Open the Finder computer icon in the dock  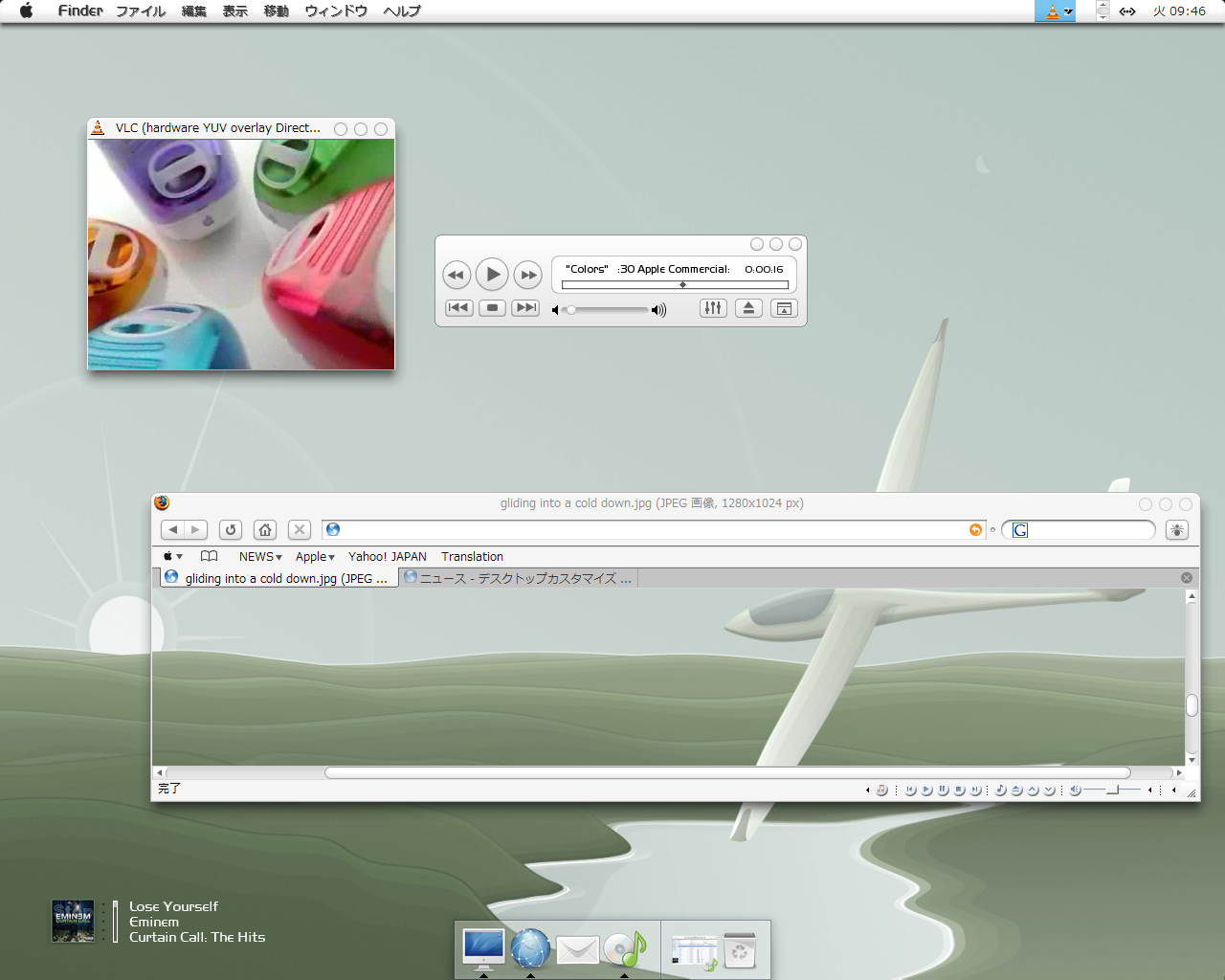click(483, 948)
